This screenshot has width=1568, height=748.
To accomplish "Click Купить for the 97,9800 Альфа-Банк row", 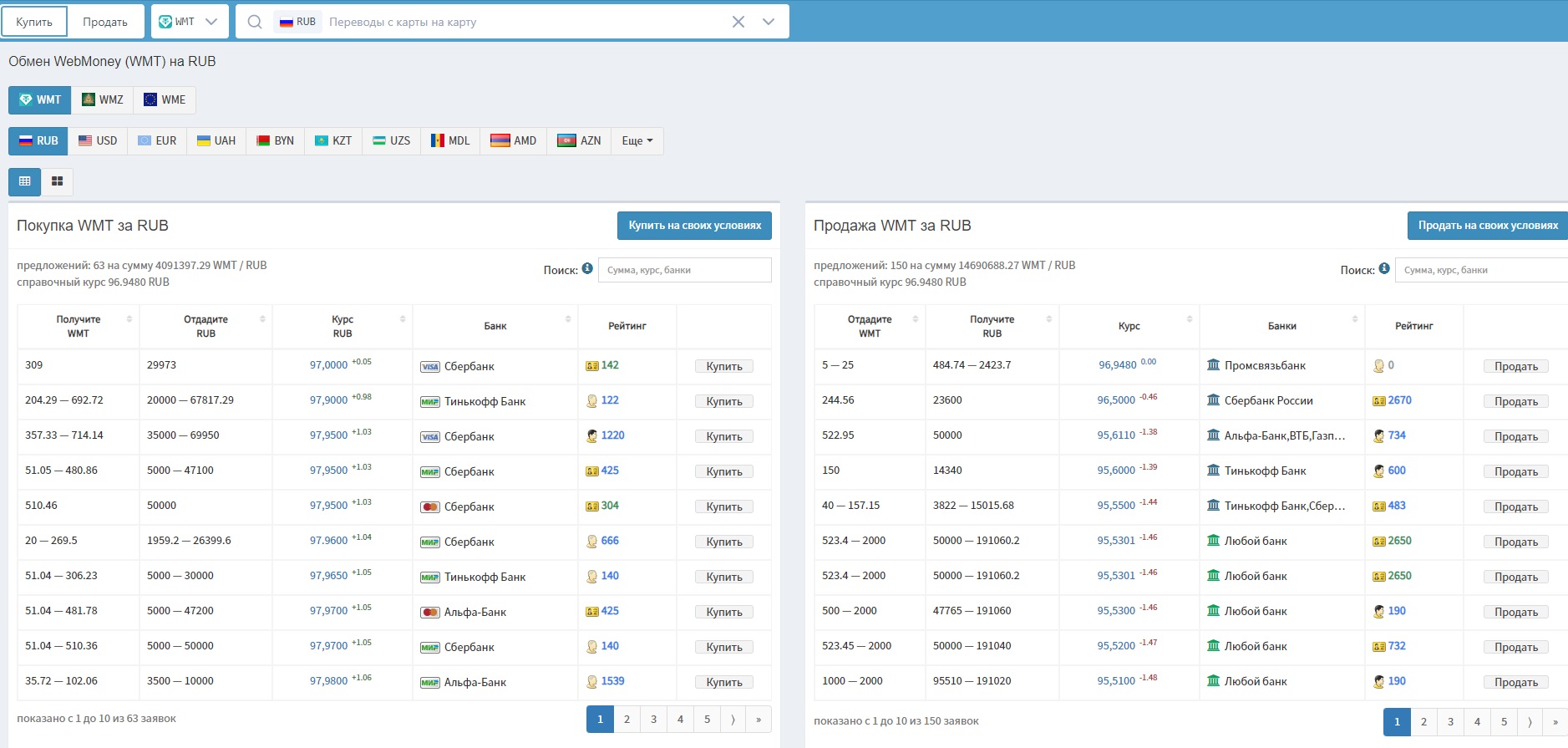I will click(x=724, y=682).
